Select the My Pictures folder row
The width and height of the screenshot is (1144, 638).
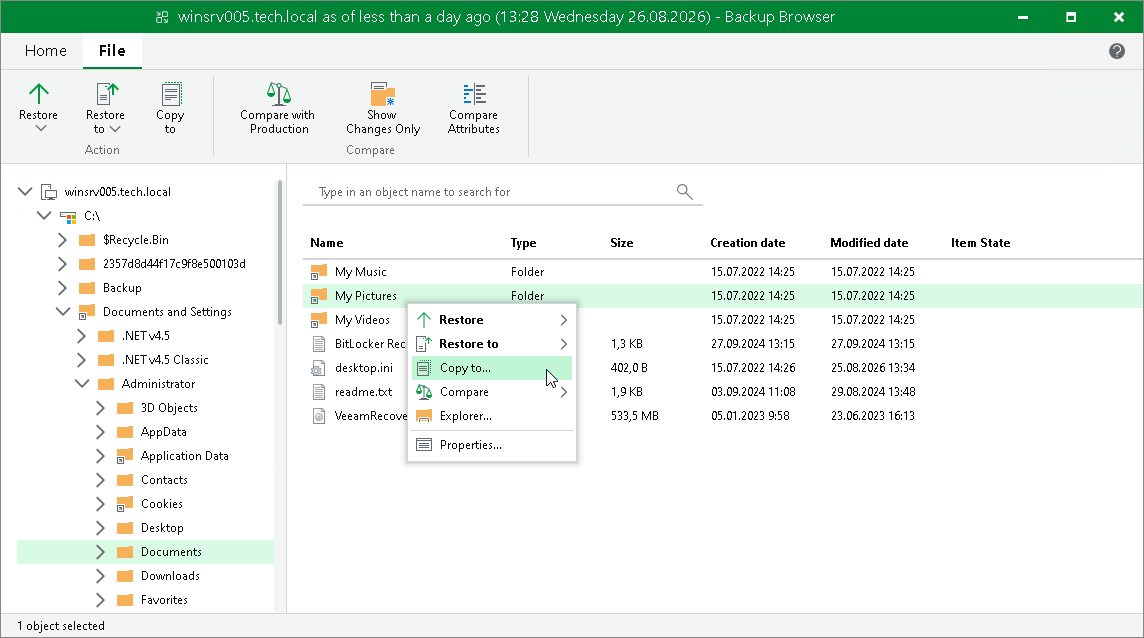(x=722, y=296)
